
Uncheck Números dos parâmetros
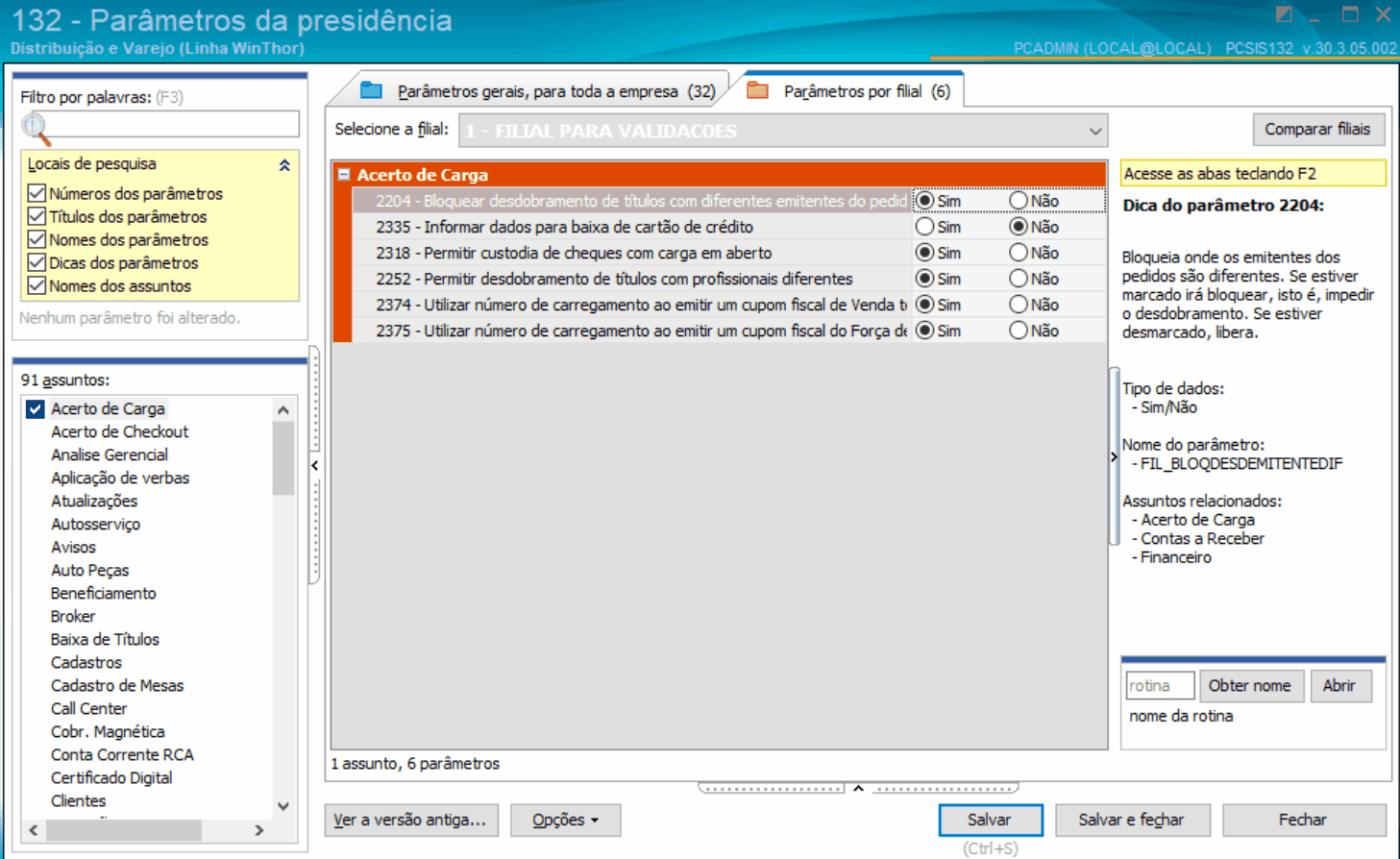37,193
